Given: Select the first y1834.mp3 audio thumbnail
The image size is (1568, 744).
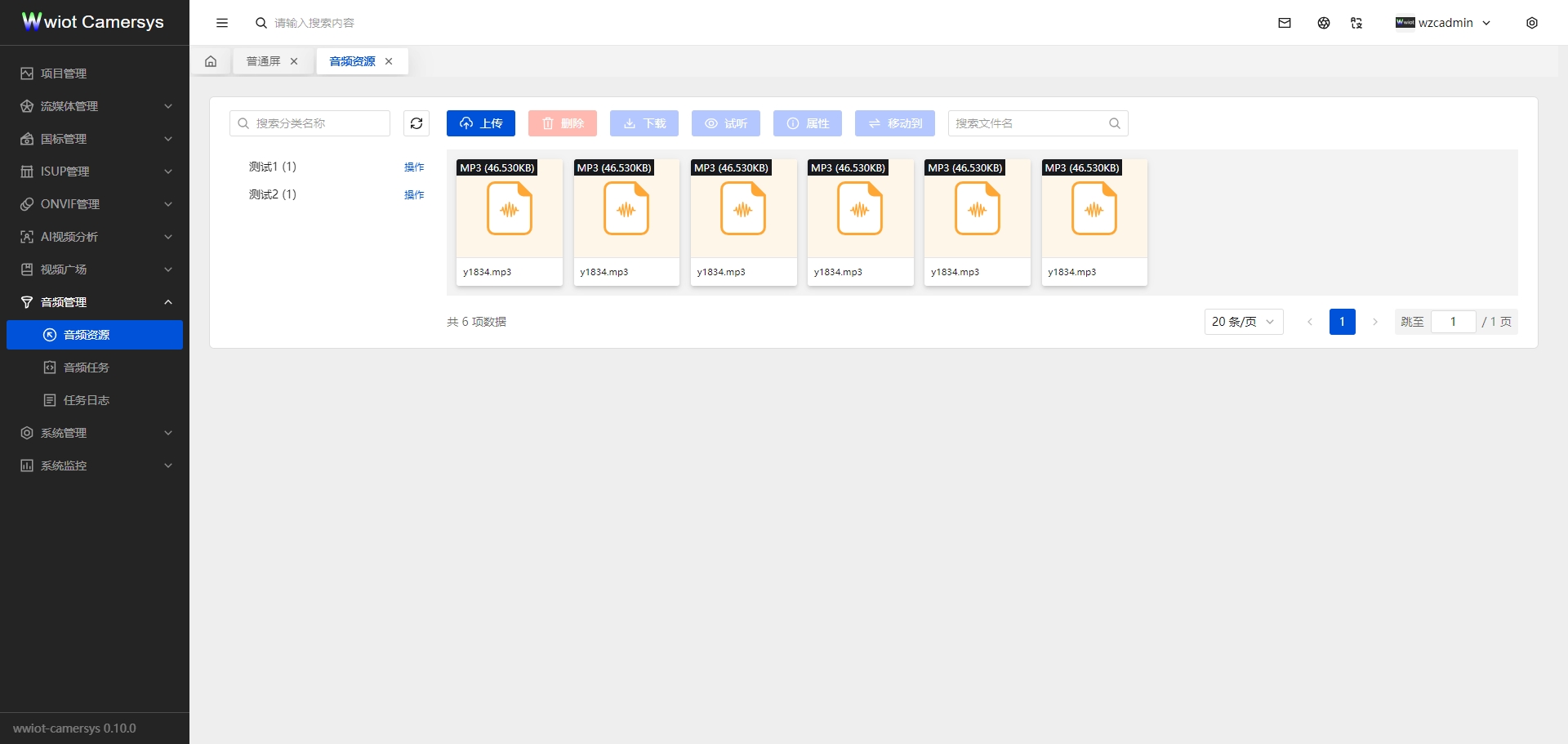Looking at the screenshot, I should click(x=510, y=211).
